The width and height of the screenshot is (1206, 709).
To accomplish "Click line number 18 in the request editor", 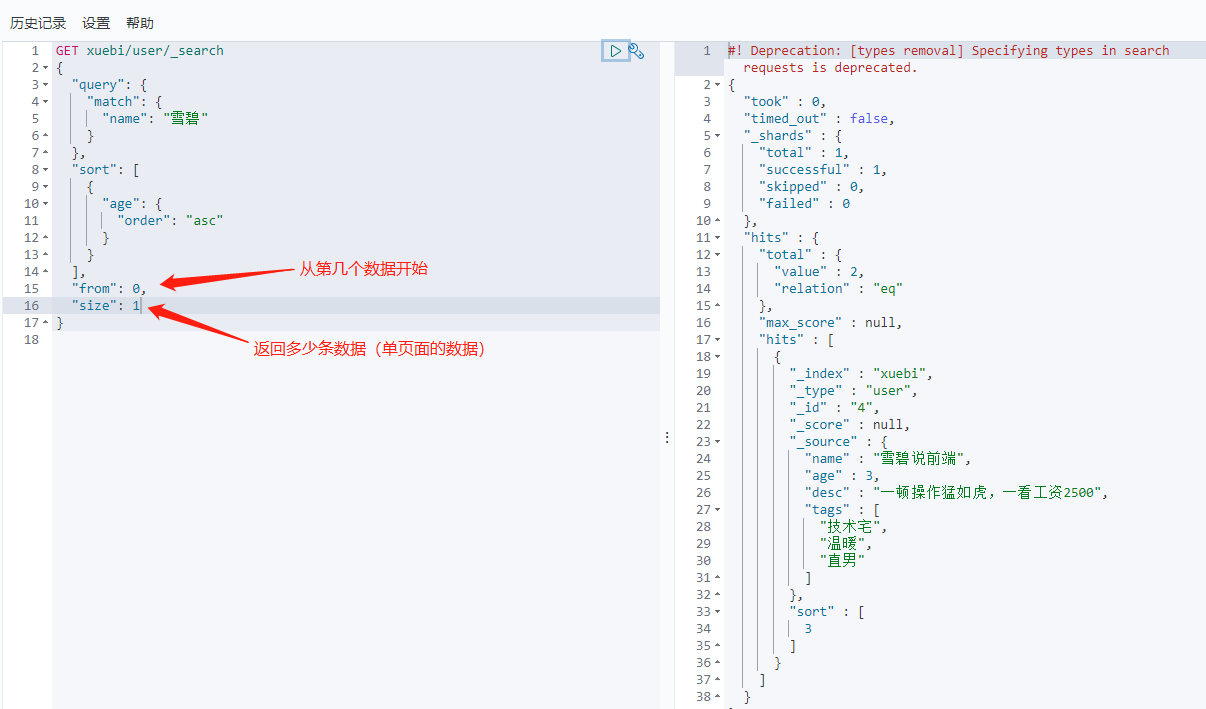I will coord(31,340).
